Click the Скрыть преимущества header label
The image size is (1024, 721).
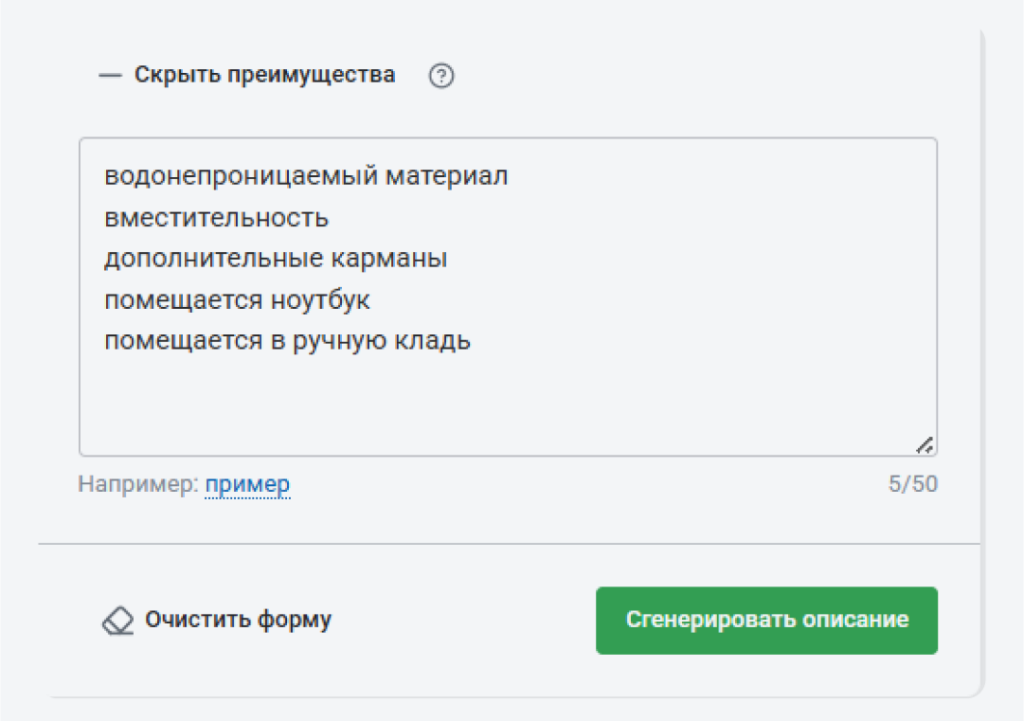tap(264, 74)
